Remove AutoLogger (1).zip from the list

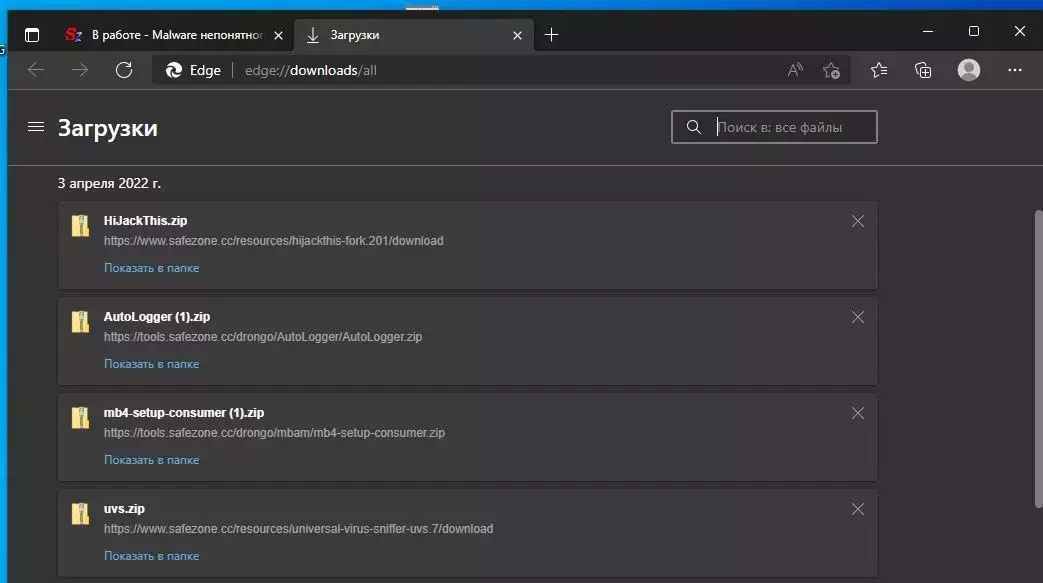[858, 317]
